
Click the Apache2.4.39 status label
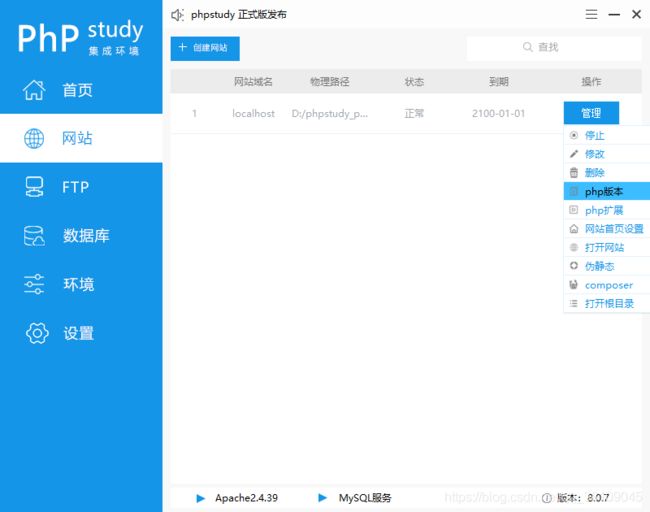coord(246,498)
